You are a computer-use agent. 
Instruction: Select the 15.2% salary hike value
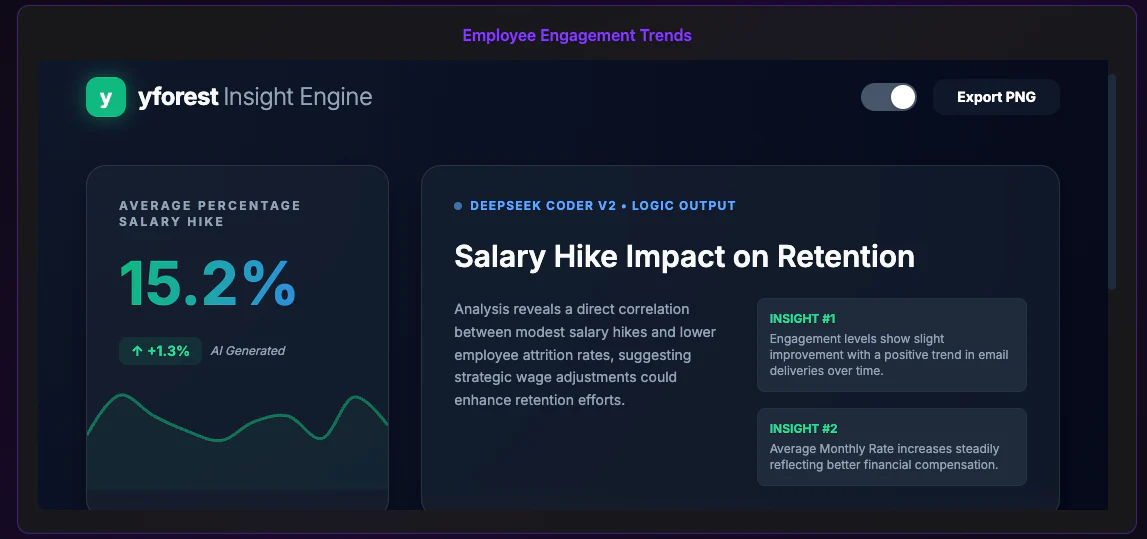(207, 284)
